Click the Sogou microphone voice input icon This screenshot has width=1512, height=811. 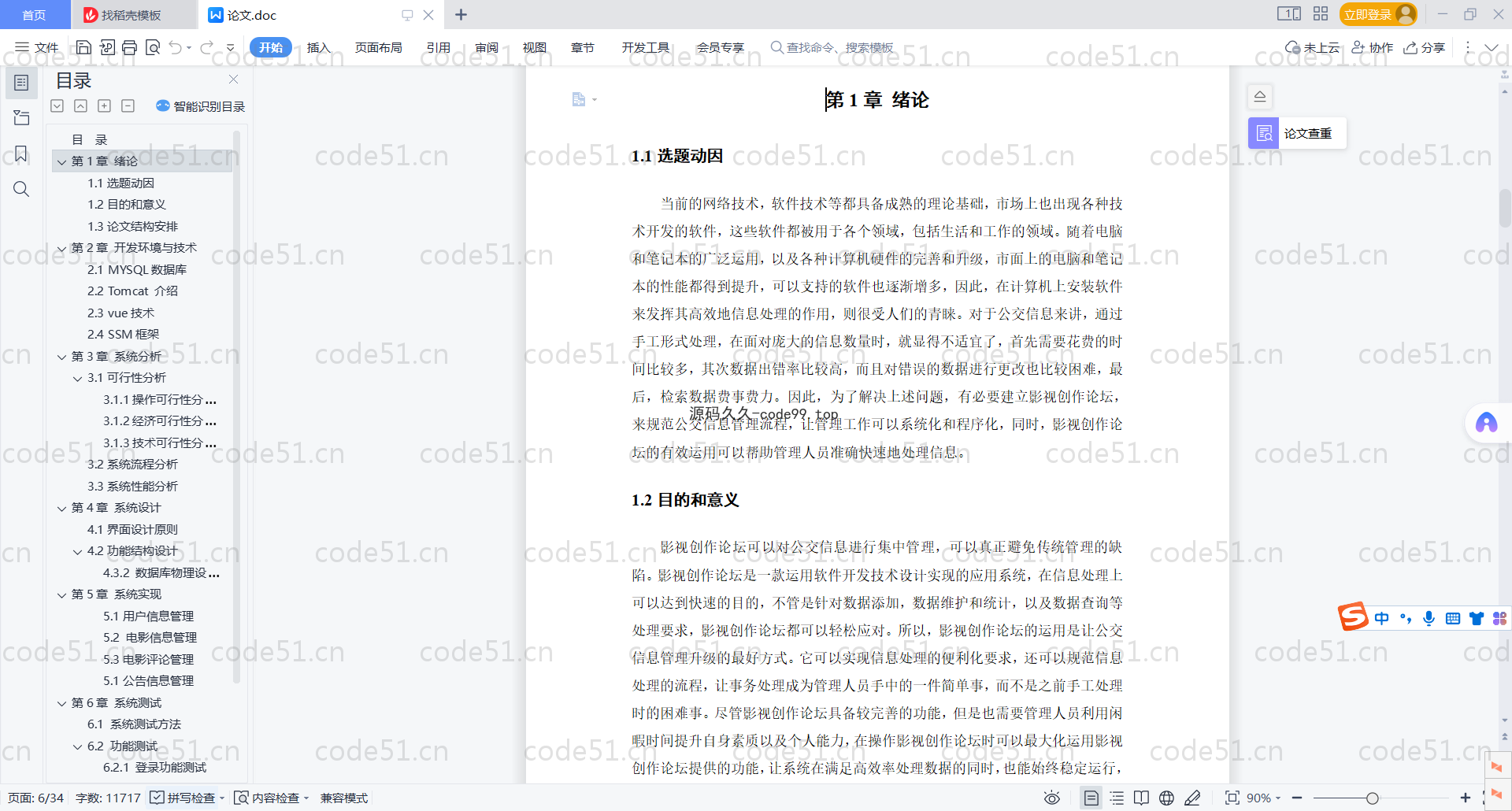1429,618
